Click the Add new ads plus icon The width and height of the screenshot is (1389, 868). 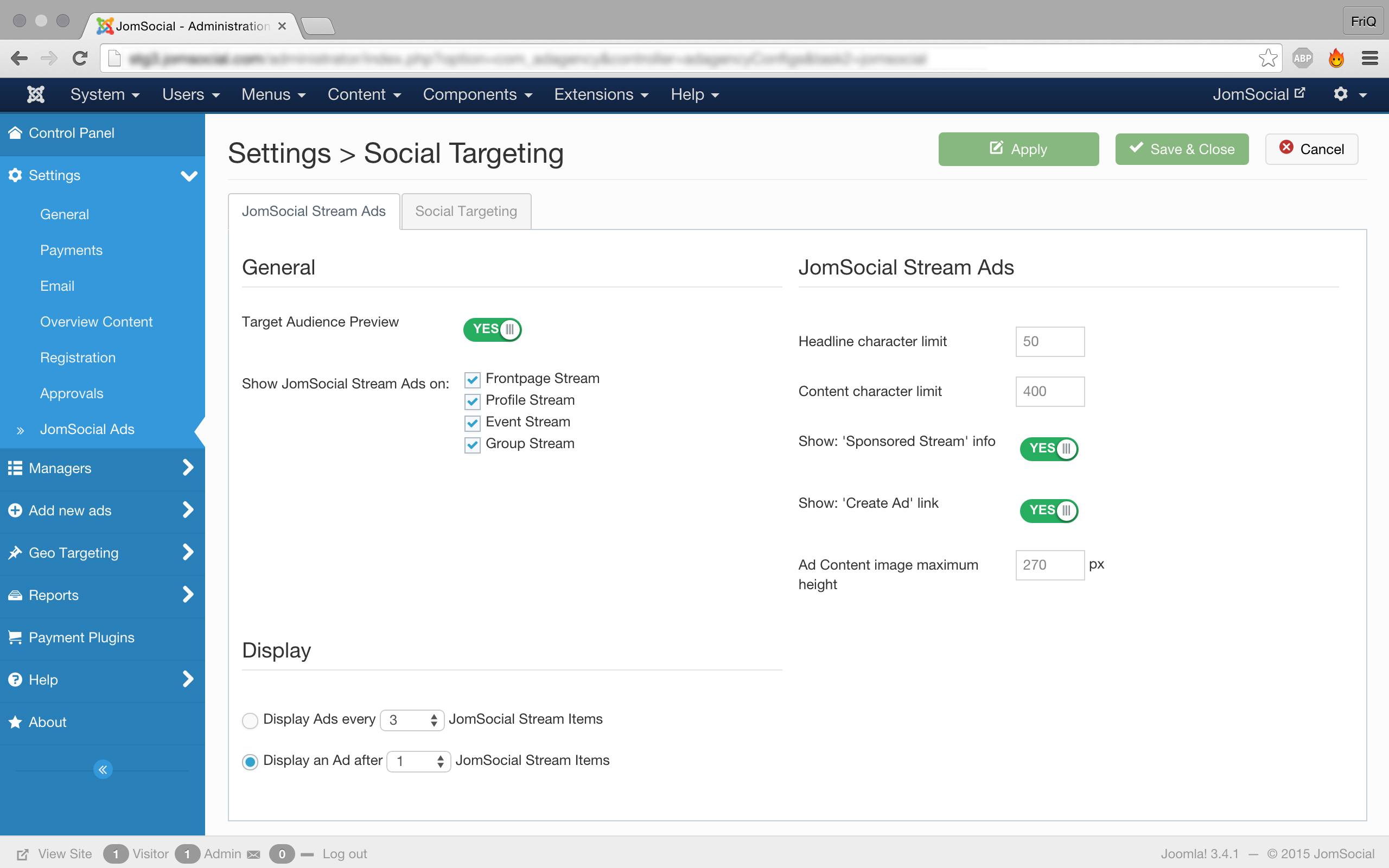15,510
